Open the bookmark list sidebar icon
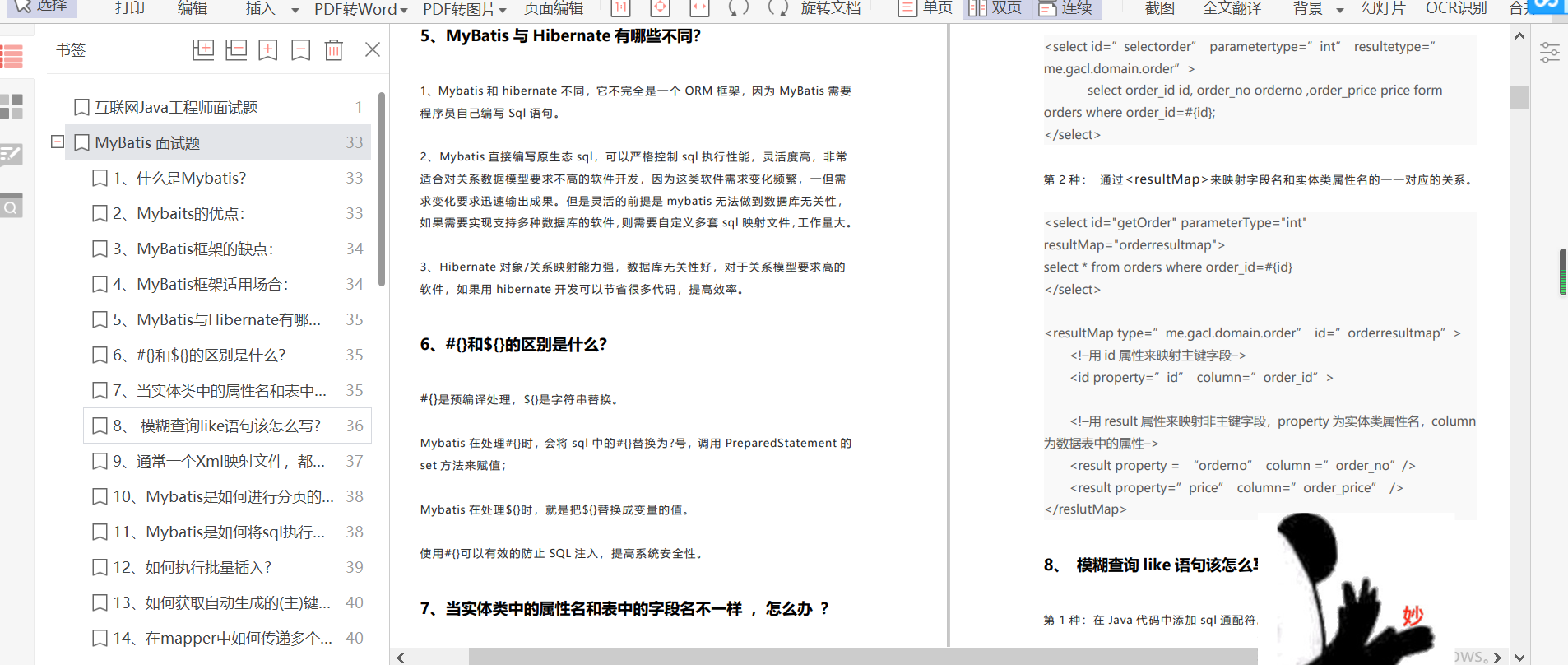1568x665 pixels. 12,57
